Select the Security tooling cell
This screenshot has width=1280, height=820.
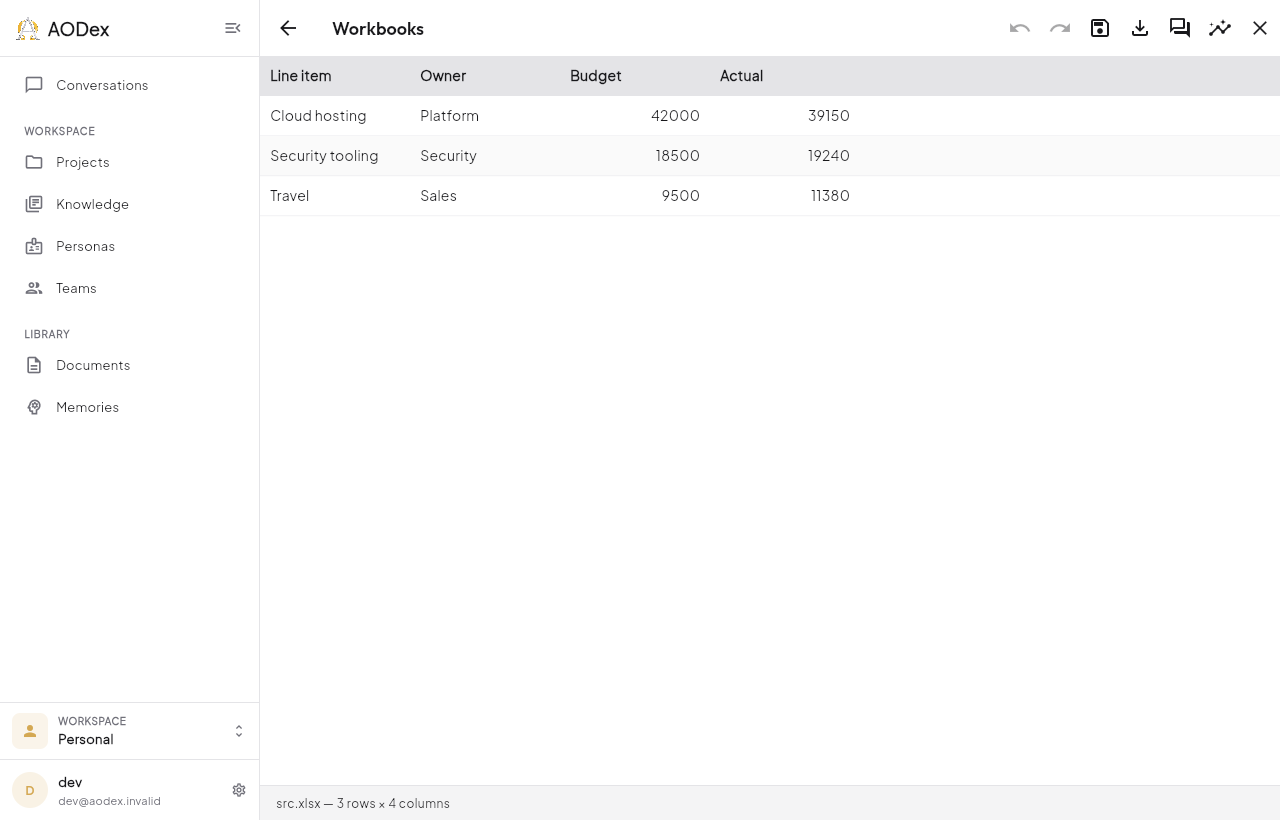click(335, 156)
